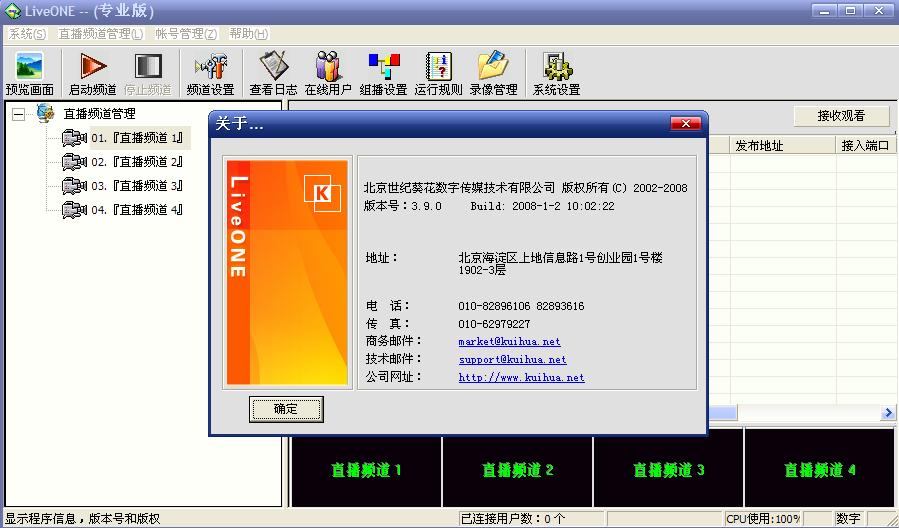Open the 系统(S) menu
This screenshot has height=528, width=899.
click(x=27, y=34)
